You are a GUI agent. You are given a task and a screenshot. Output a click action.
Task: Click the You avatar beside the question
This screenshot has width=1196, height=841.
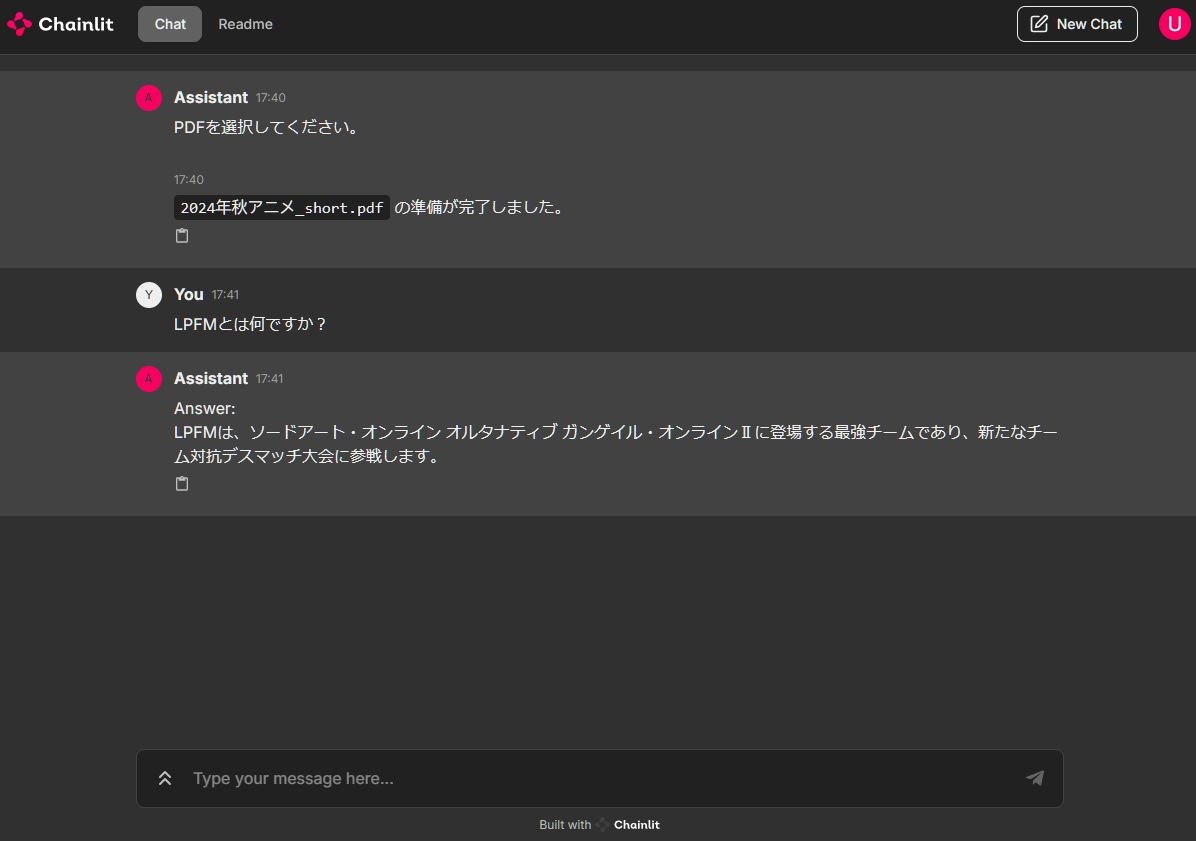pos(148,294)
